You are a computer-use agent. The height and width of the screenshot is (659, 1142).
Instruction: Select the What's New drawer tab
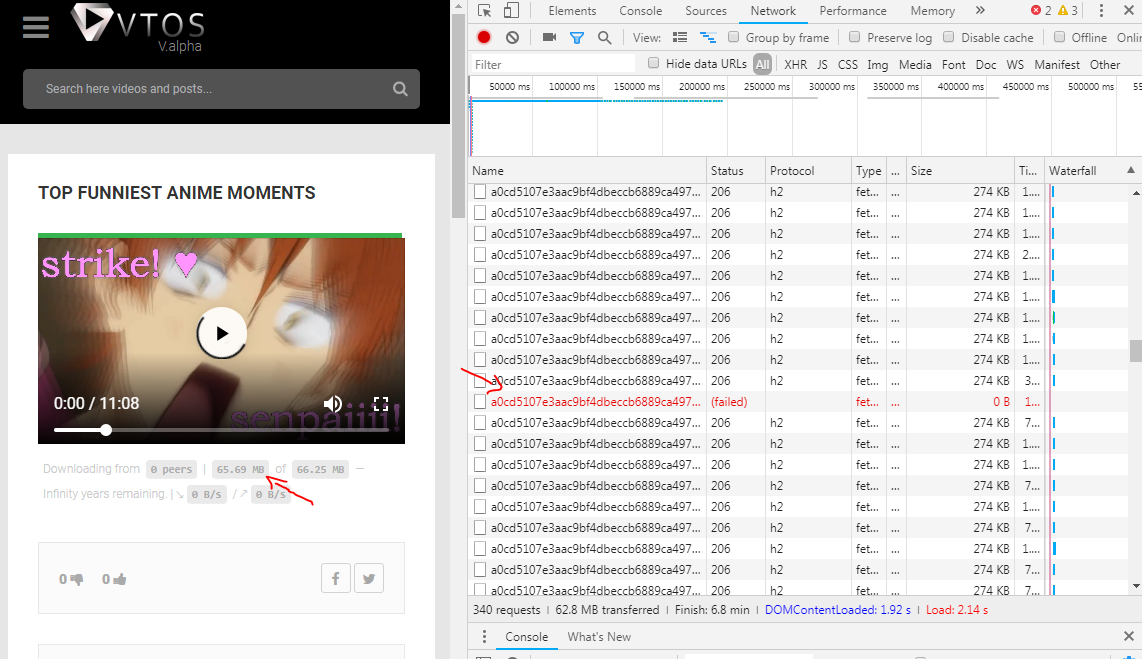pos(599,636)
